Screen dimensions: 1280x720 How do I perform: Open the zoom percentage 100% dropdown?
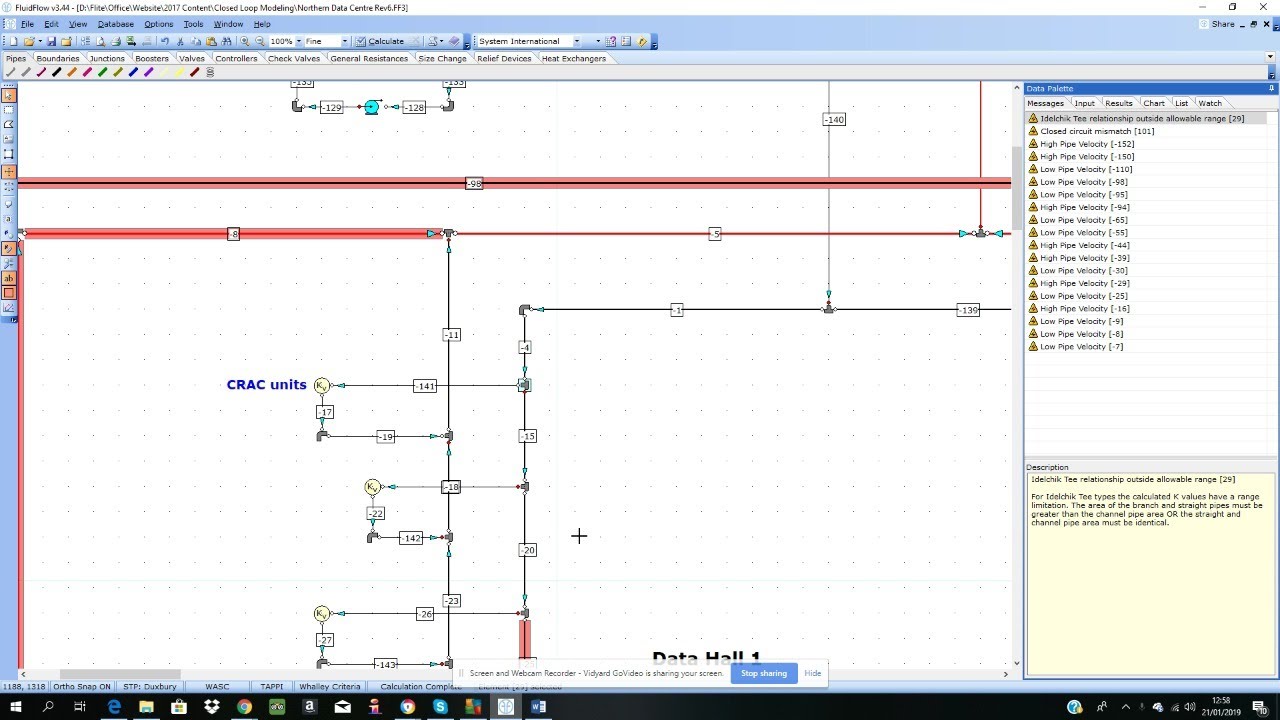[298, 41]
